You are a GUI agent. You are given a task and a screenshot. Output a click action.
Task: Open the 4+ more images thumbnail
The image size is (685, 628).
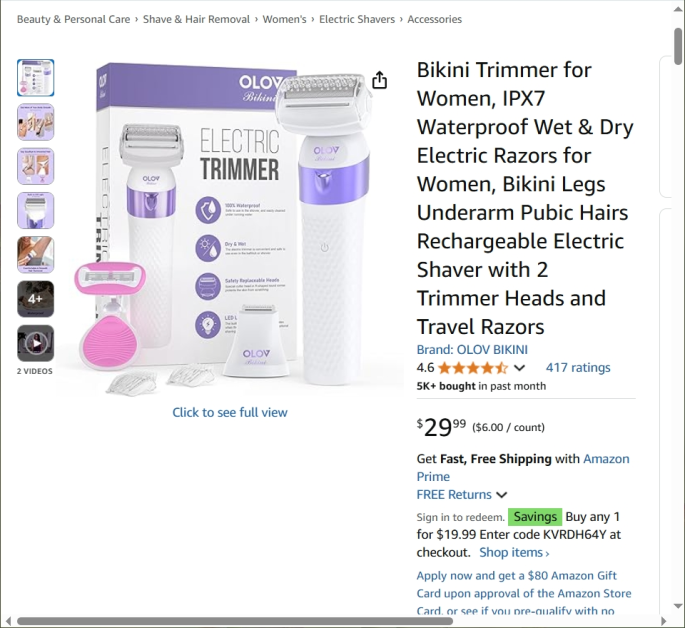coord(36,299)
